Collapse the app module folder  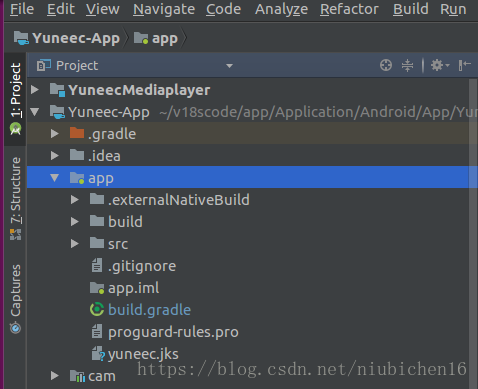(x=55, y=178)
